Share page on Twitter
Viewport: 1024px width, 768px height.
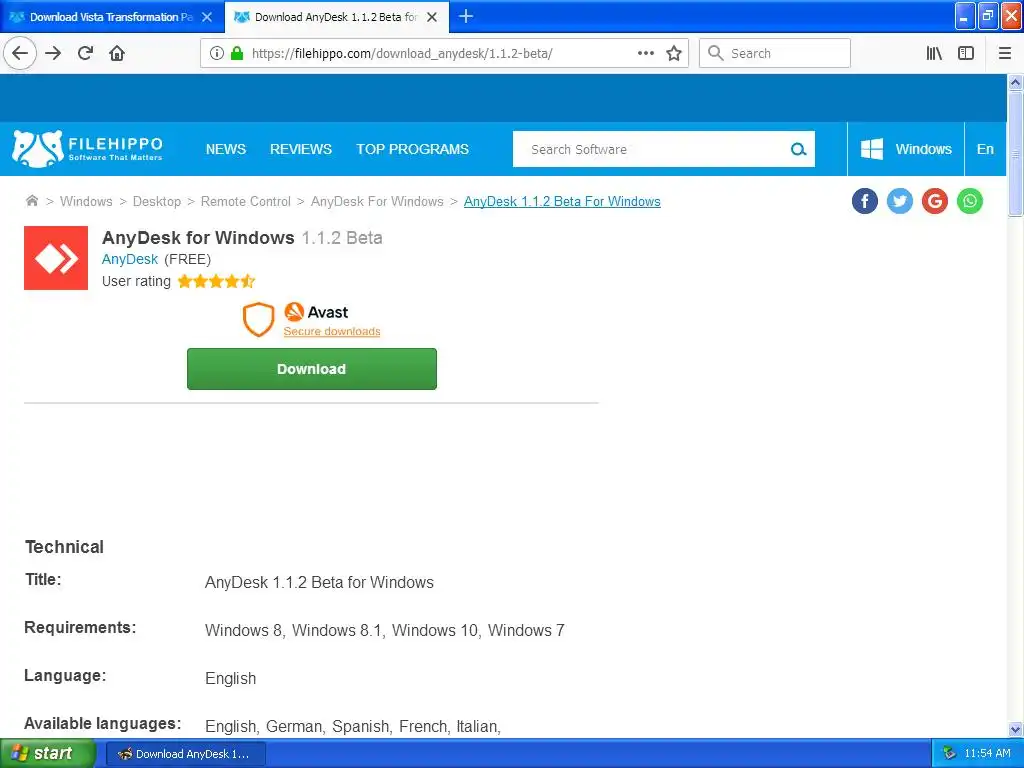[x=900, y=201]
